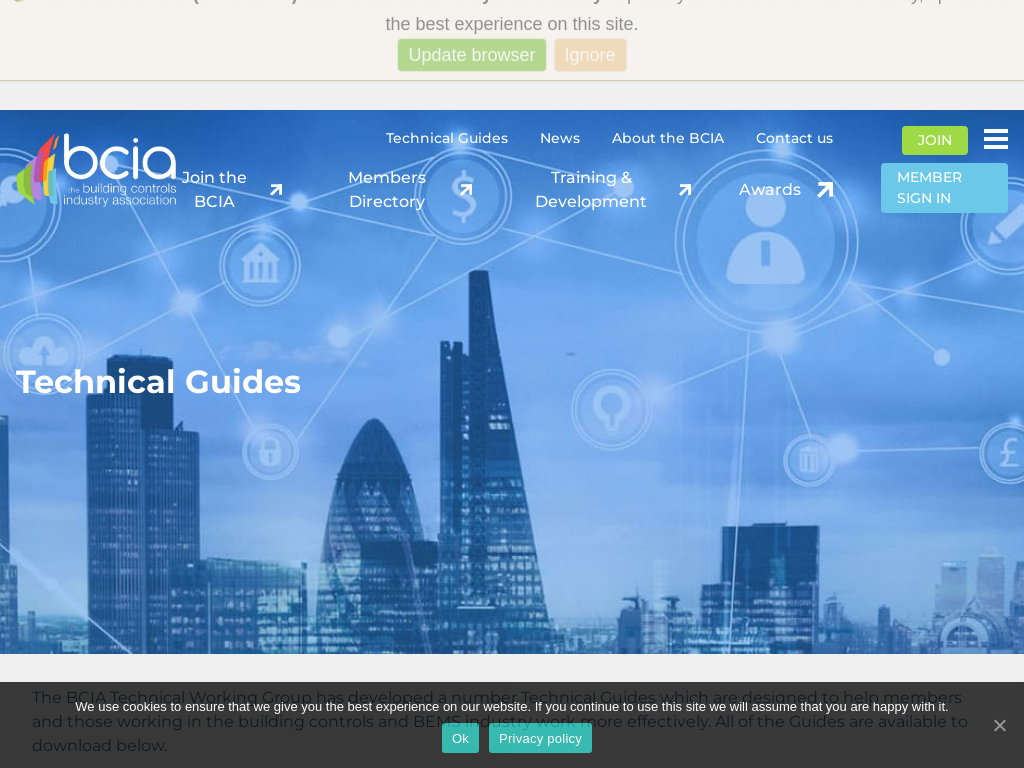Open Members Directory section
The width and height of the screenshot is (1024, 768).
pyautogui.click(x=387, y=189)
